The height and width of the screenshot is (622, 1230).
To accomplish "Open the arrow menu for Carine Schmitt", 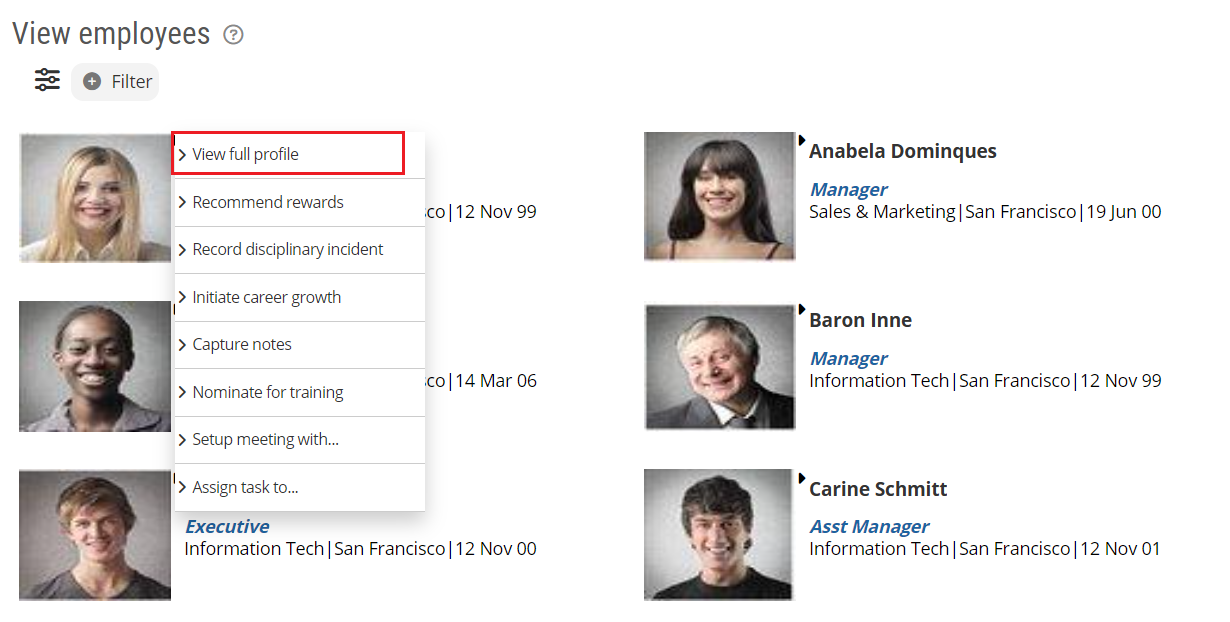I will (802, 479).
